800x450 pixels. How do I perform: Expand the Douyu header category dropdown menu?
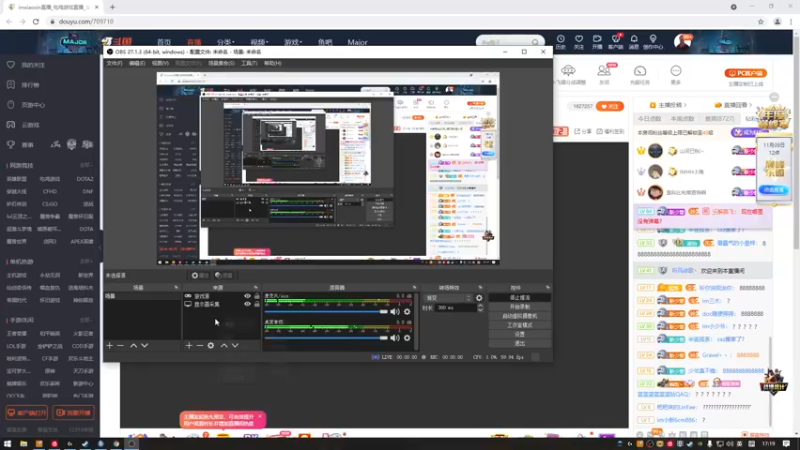[226, 42]
